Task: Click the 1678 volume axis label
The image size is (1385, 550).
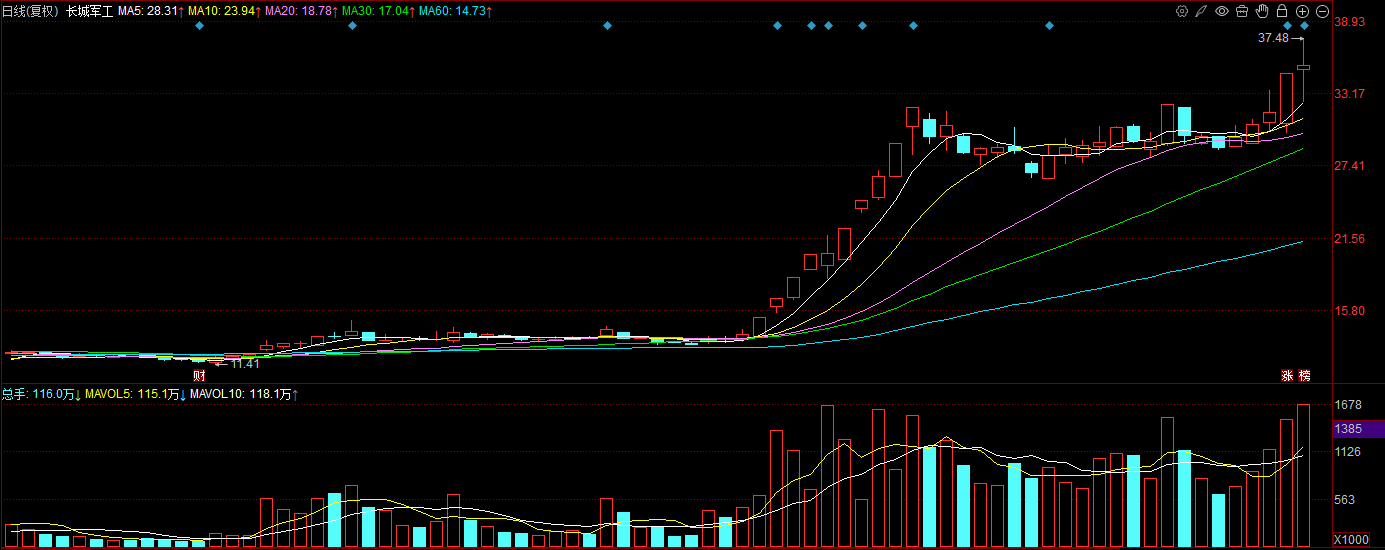Action: point(1349,405)
